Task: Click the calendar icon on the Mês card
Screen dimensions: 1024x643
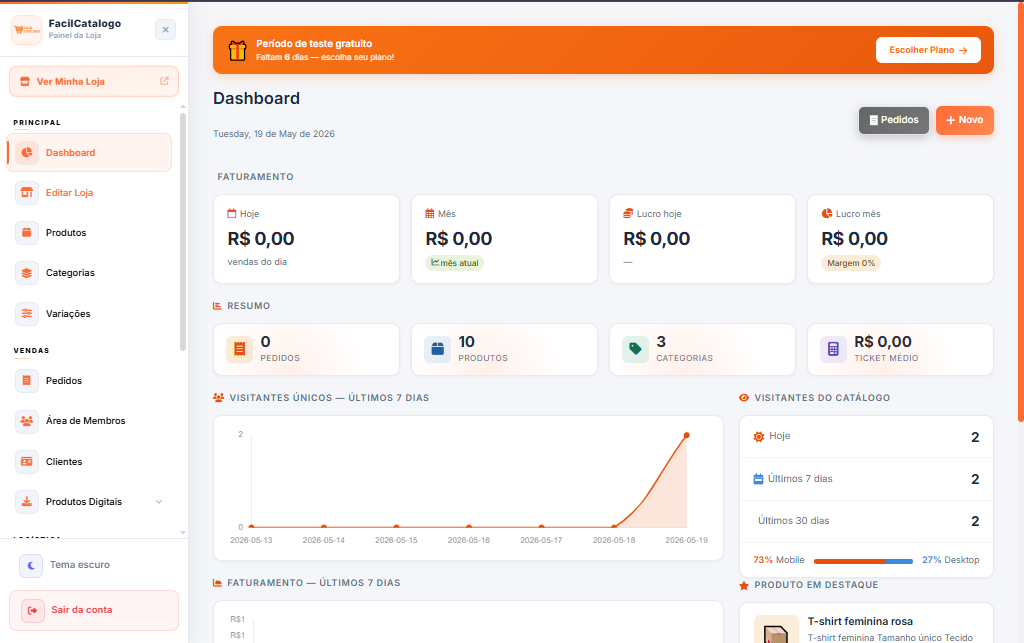Action: click(x=430, y=213)
